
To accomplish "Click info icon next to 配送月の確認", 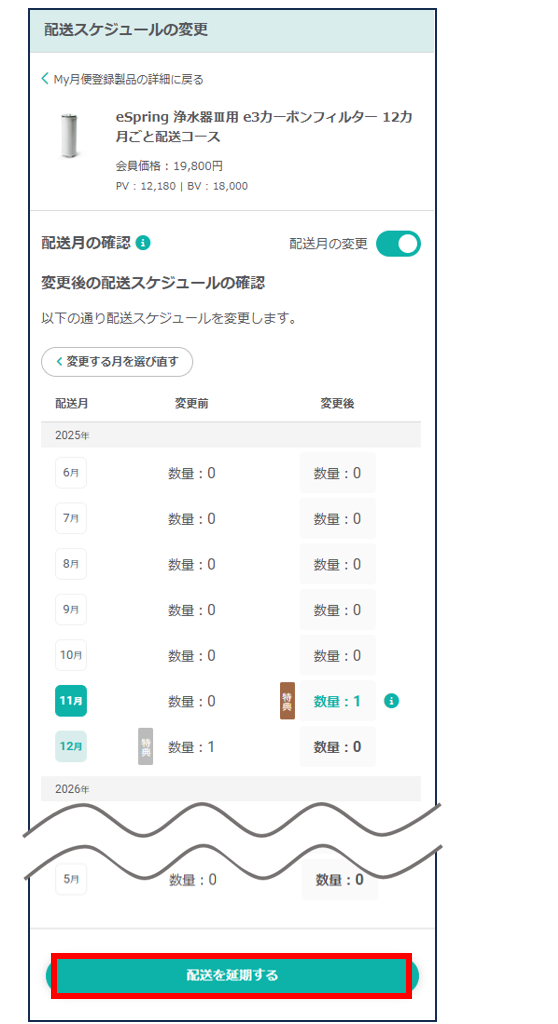I will point(143,243).
